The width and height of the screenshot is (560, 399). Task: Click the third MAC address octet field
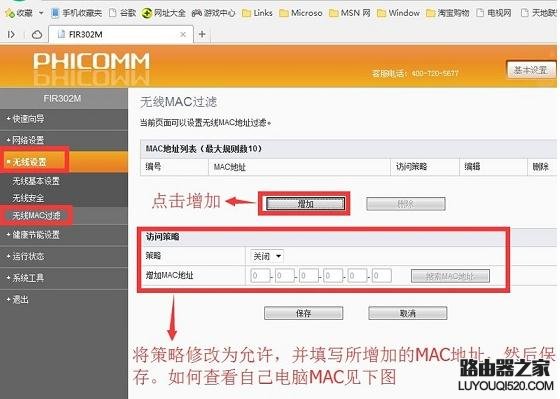[x=309, y=276]
